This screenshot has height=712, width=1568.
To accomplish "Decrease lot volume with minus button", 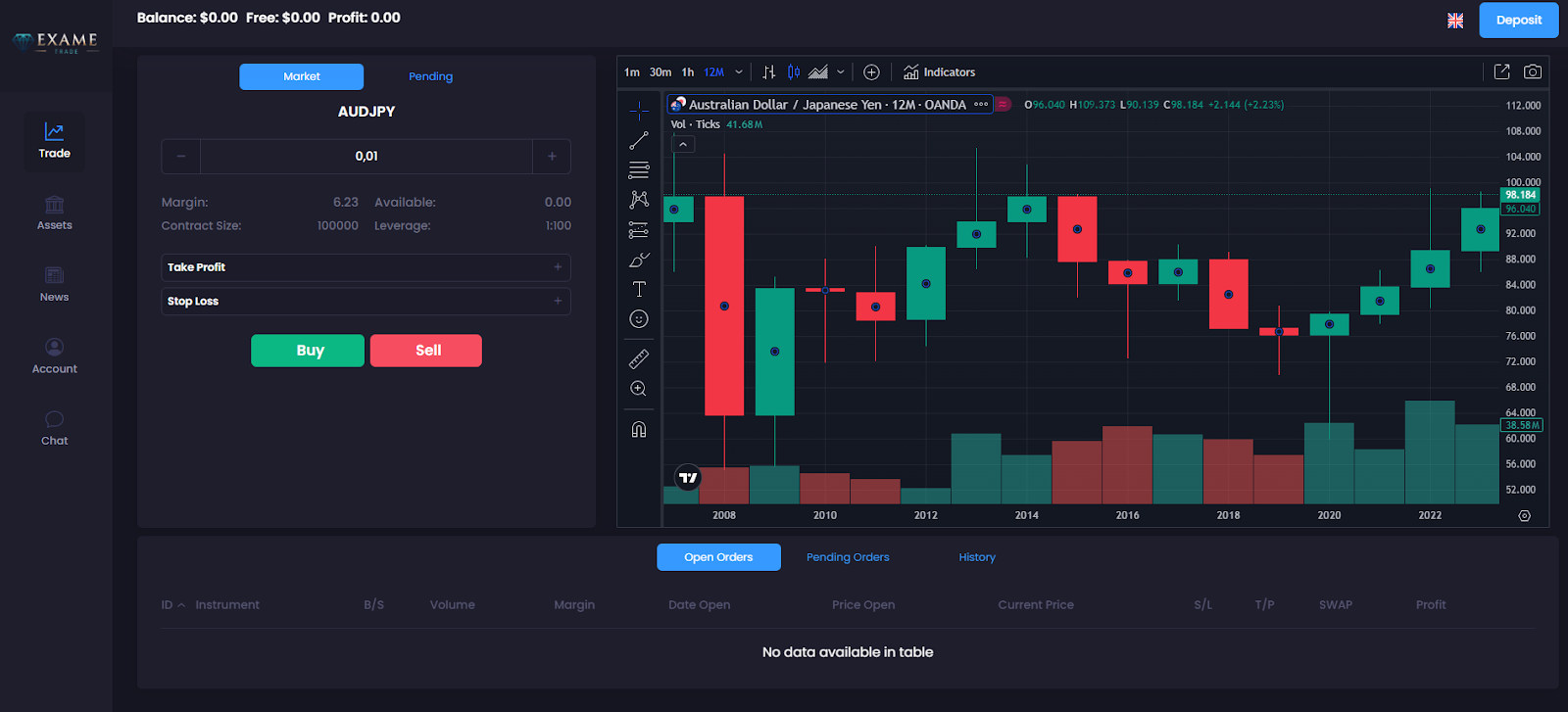I will 181,157.
